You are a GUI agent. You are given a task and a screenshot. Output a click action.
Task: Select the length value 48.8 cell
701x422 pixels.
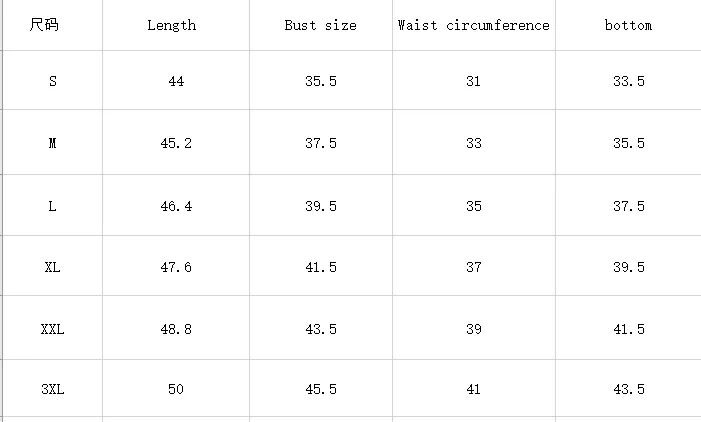coord(176,329)
